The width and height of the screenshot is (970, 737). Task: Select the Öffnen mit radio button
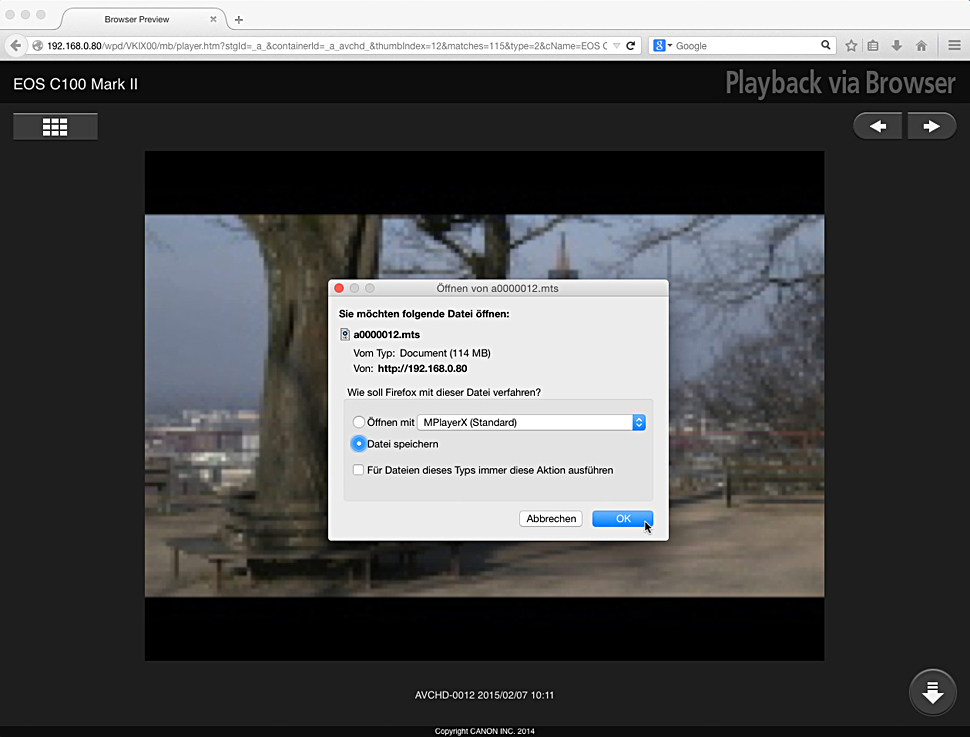pyautogui.click(x=359, y=422)
